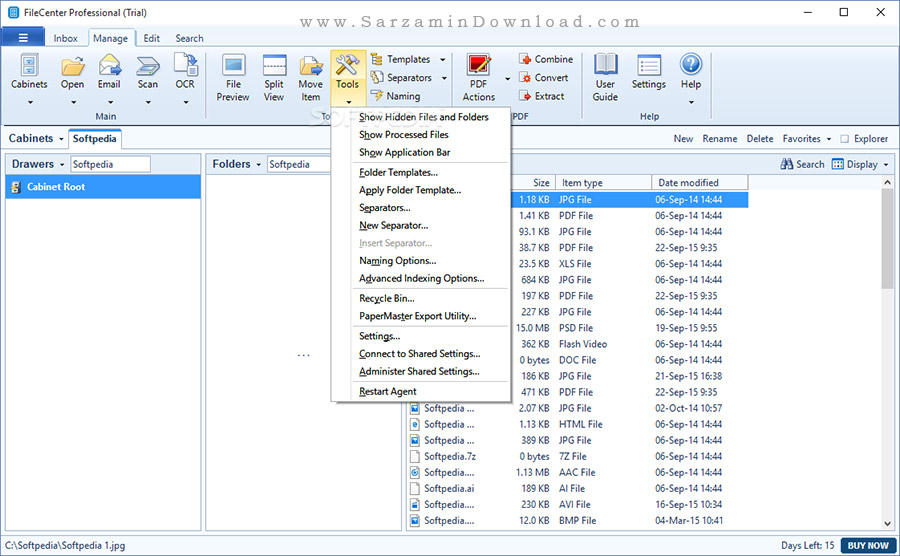Expand the Scan dropdown arrow
Image resolution: width=900 pixels, height=556 pixels.
coord(148,103)
